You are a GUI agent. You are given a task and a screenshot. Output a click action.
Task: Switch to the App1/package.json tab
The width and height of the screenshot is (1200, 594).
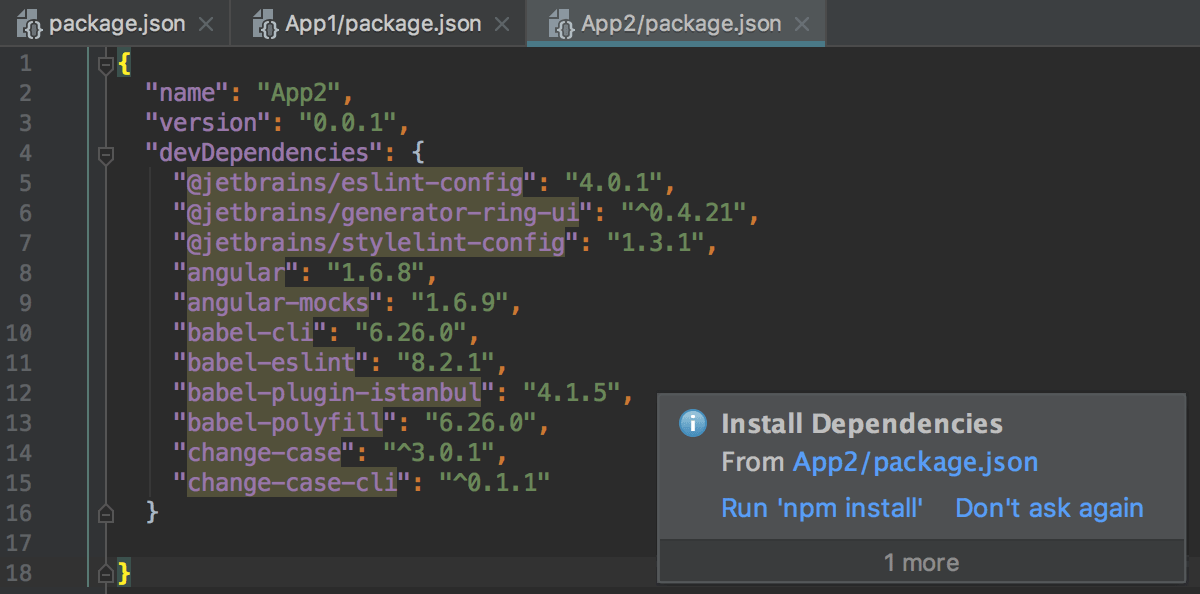point(380,23)
